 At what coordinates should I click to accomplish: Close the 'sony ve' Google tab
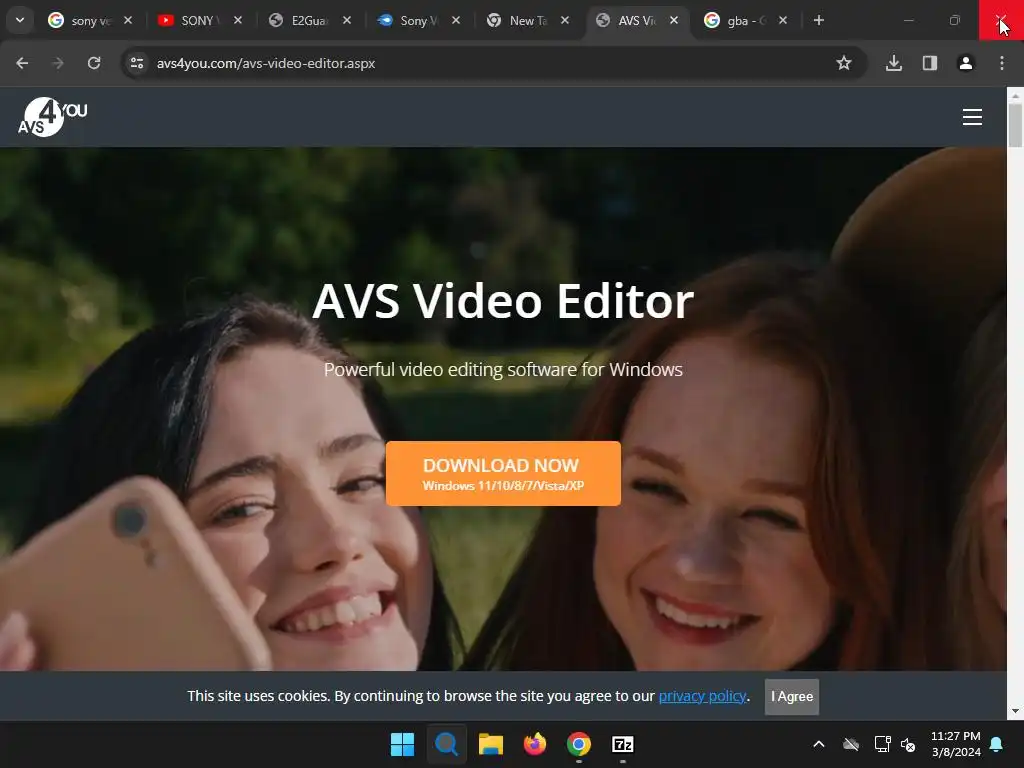(x=128, y=20)
